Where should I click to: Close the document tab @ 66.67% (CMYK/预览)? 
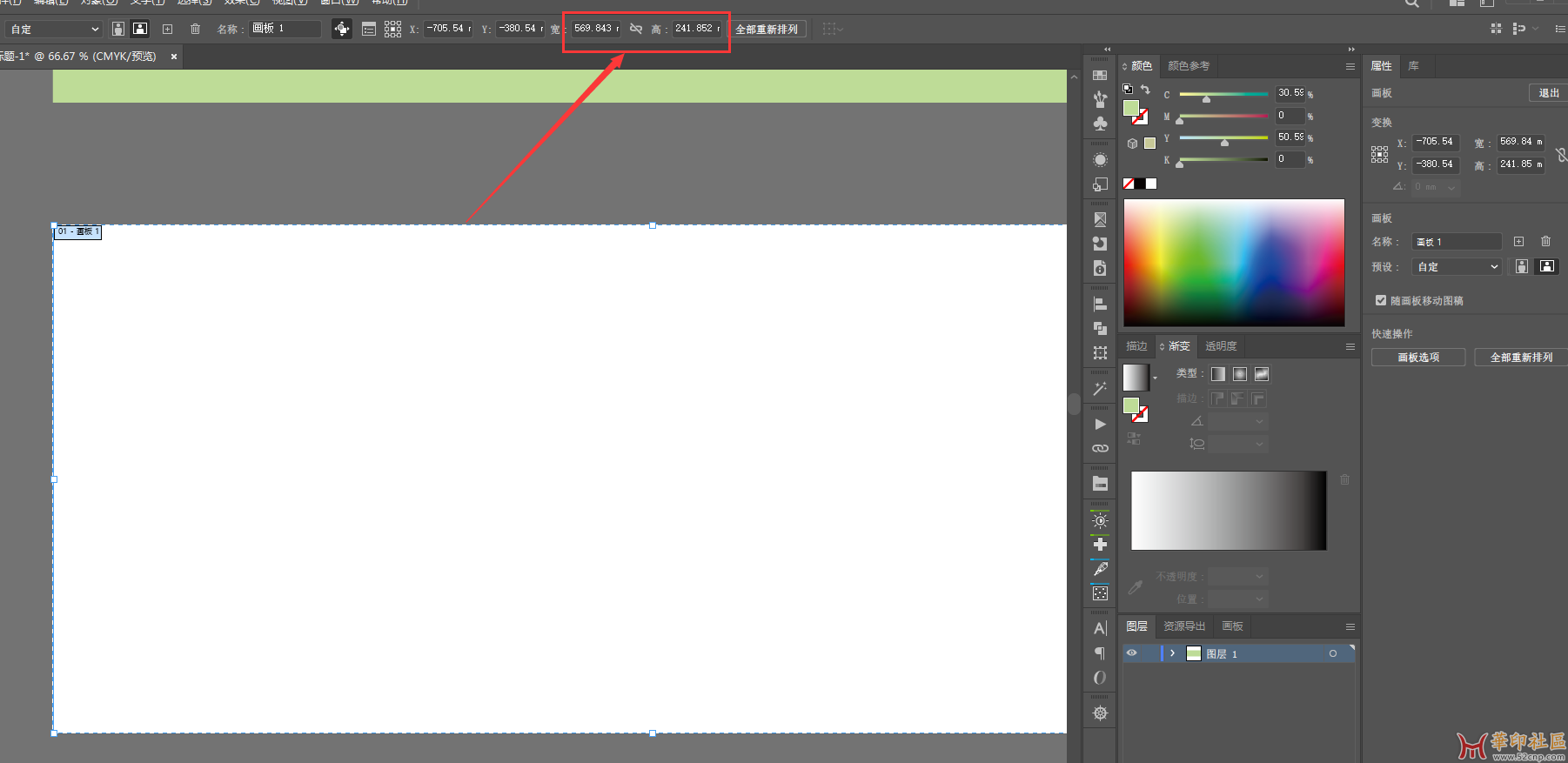coord(174,57)
